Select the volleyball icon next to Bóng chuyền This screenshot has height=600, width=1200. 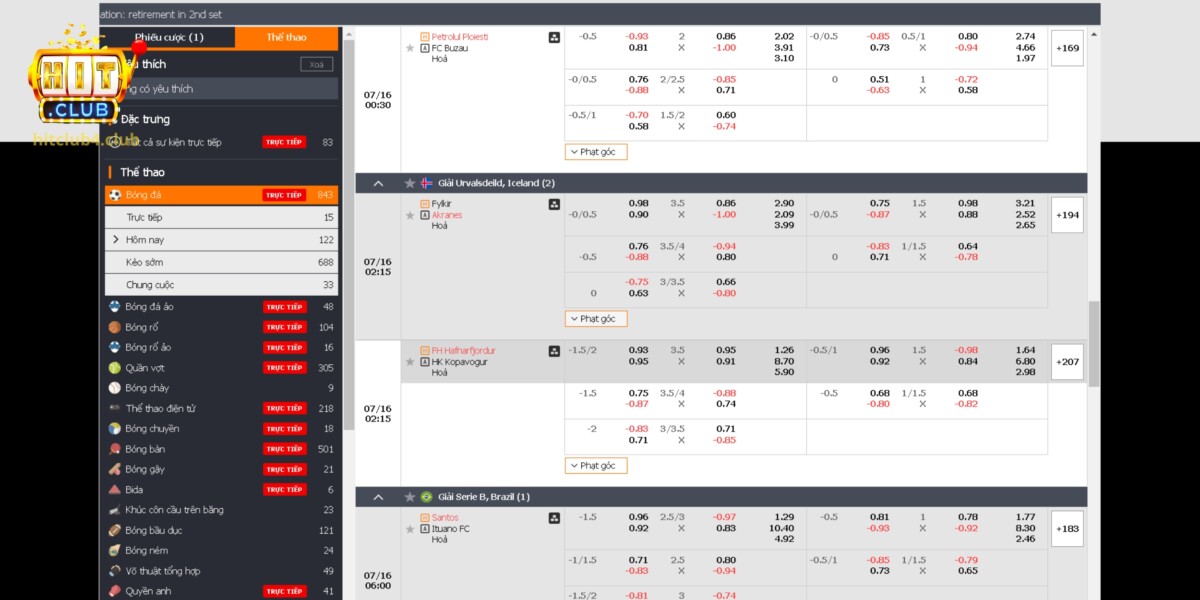point(115,429)
